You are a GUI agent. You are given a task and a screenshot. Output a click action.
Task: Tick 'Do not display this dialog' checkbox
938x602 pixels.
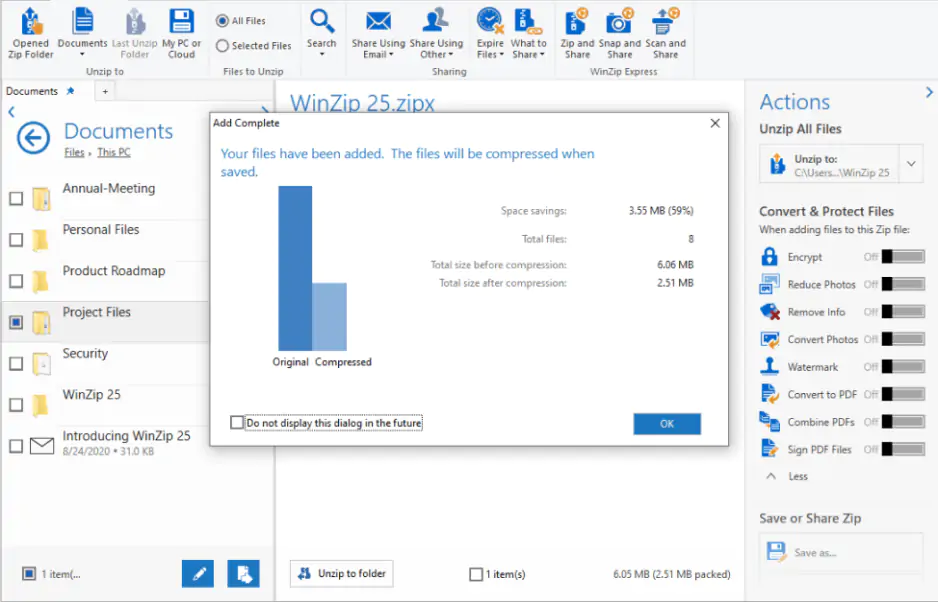(x=237, y=423)
